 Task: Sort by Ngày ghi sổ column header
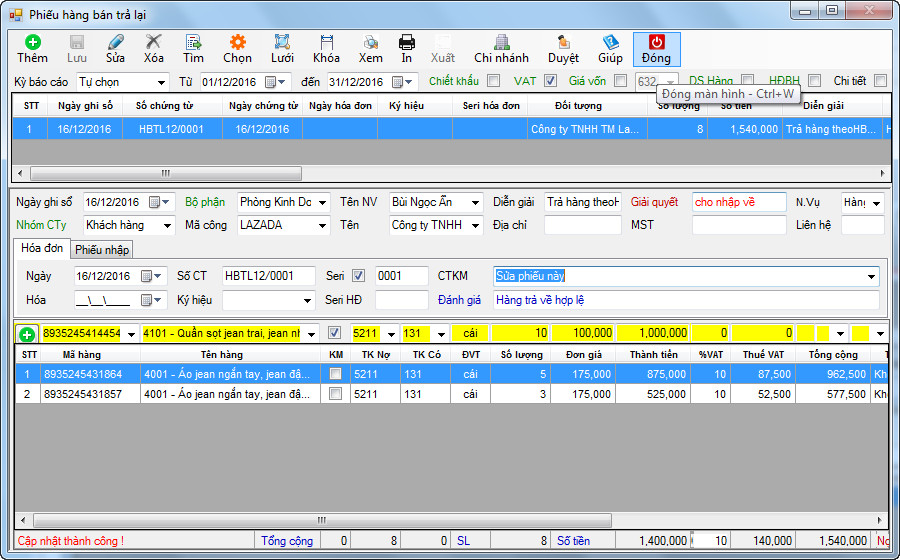coord(85,106)
